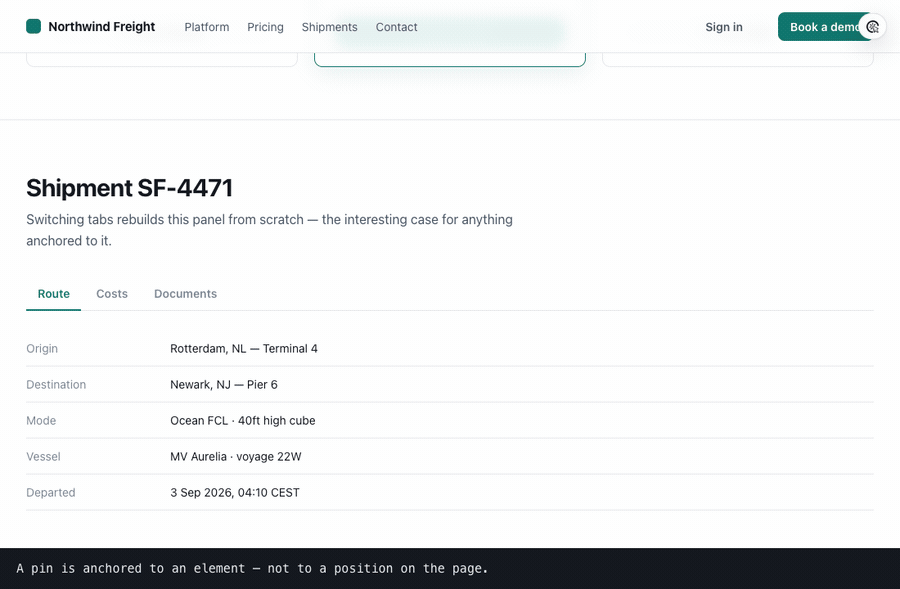This screenshot has width=900, height=589.
Task: Select 'Rotterdam, NL — Terminal 4' value
Action: [244, 348]
